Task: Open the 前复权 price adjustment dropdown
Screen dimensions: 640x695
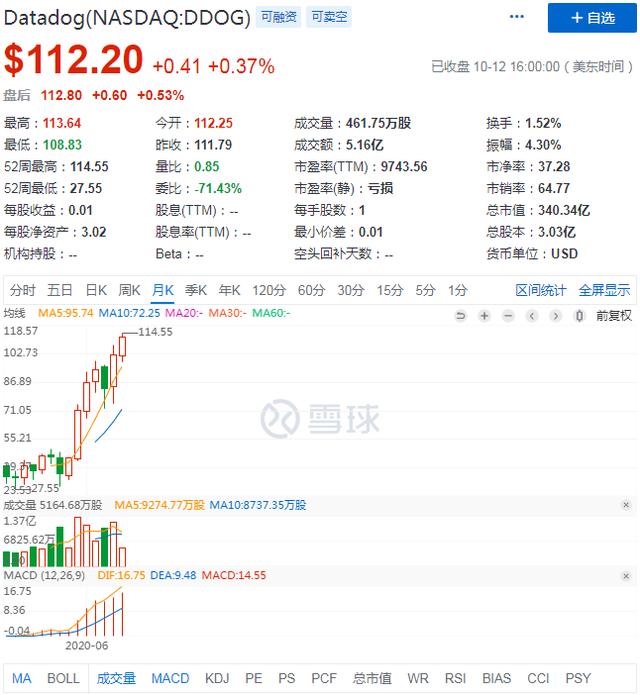Action: pos(613,316)
